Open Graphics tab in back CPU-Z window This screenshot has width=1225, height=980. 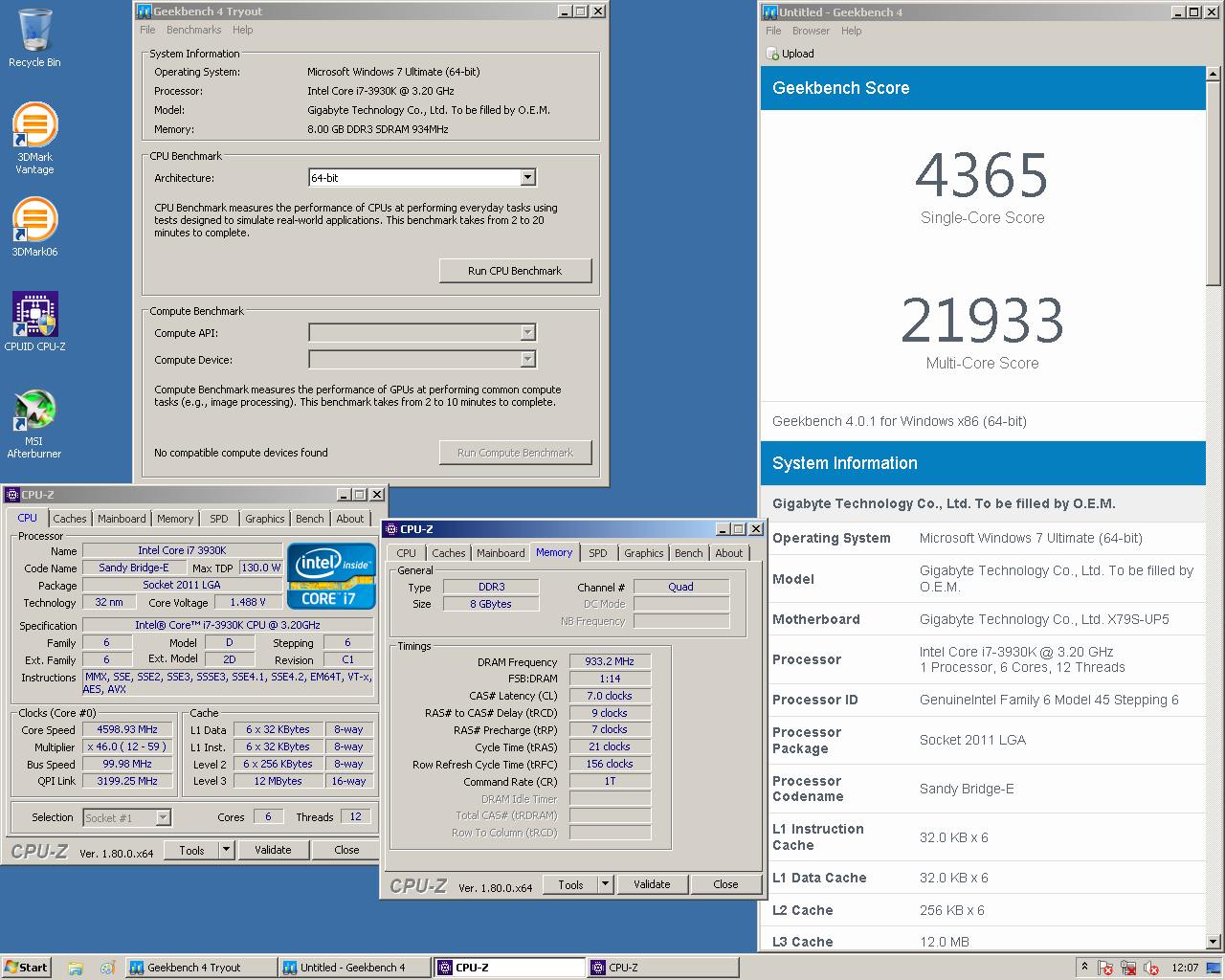pyautogui.click(x=265, y=519)
